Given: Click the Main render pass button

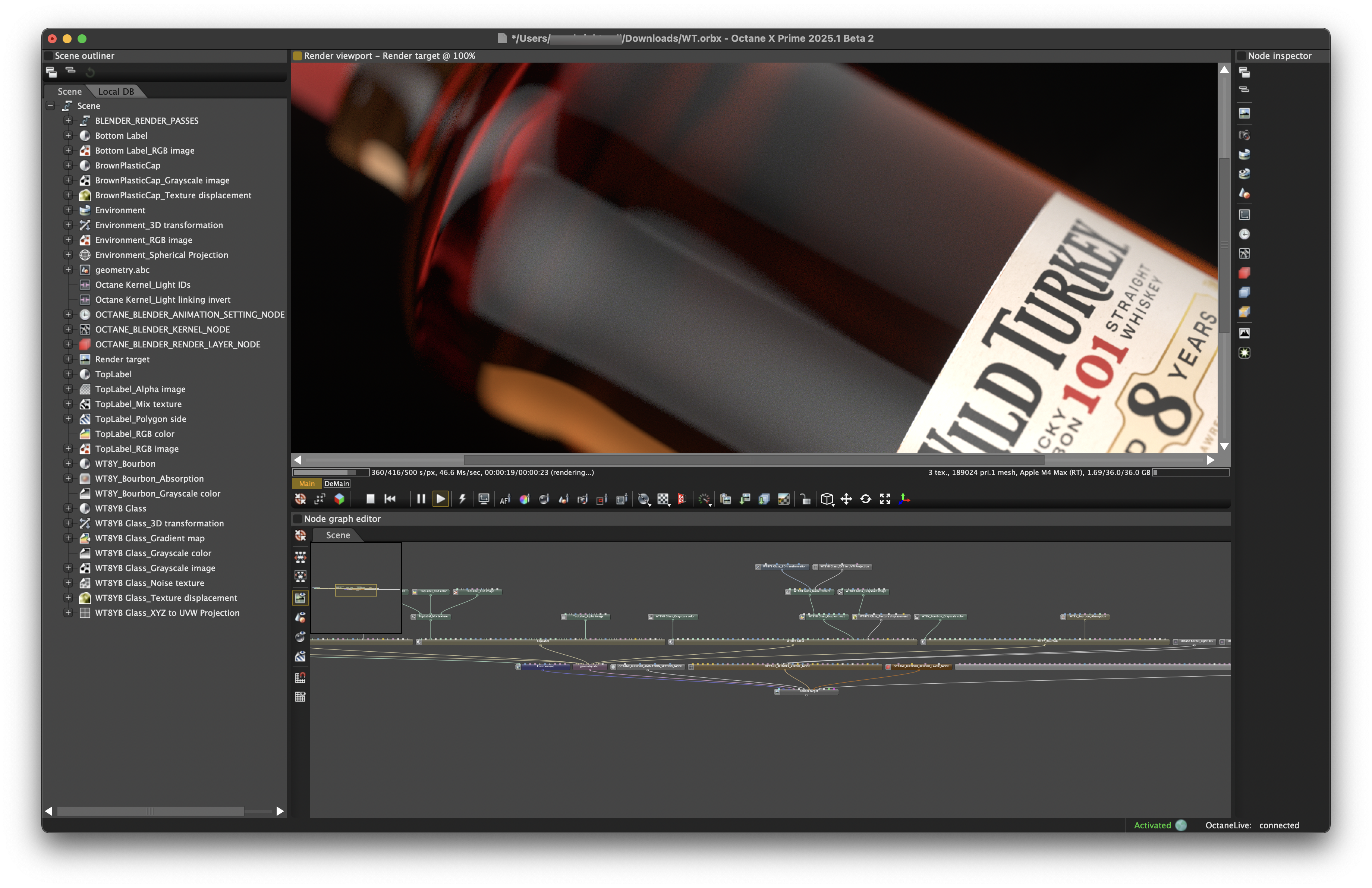Looking at the screenshot, I should 307,484.
